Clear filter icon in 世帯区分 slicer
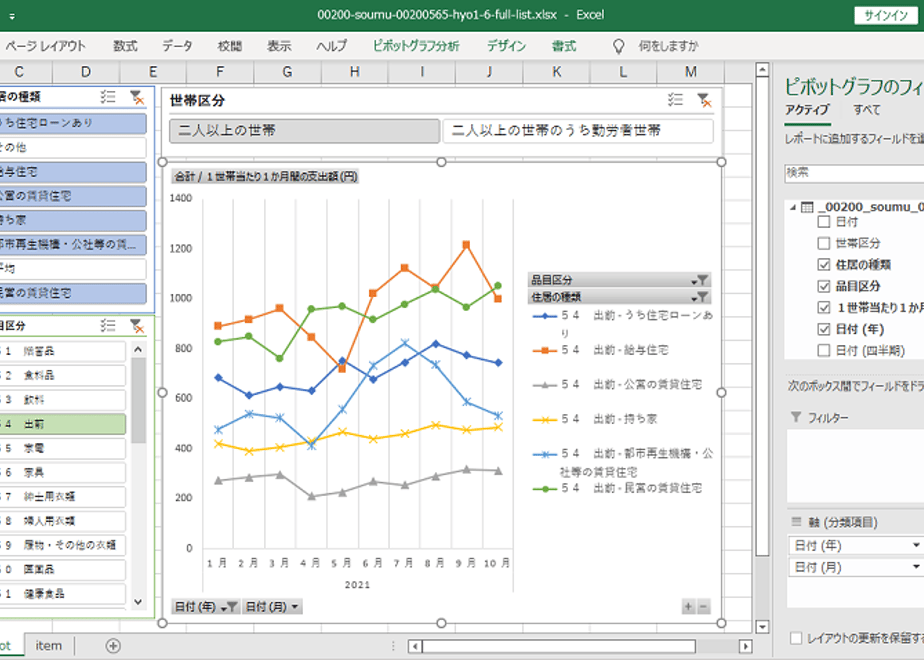This screenshot has height=660, width=924. click(704, 100)
